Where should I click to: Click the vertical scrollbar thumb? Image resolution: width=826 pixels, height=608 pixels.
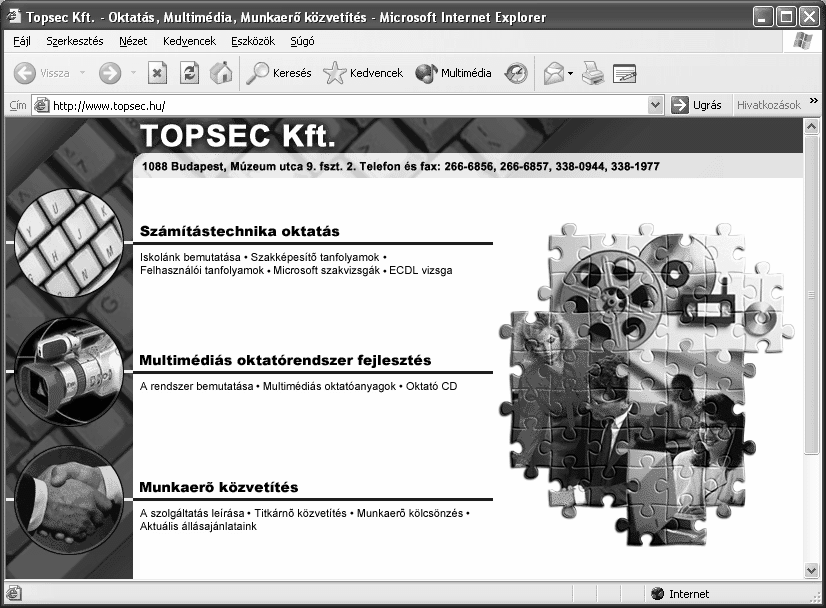[811, 295]
